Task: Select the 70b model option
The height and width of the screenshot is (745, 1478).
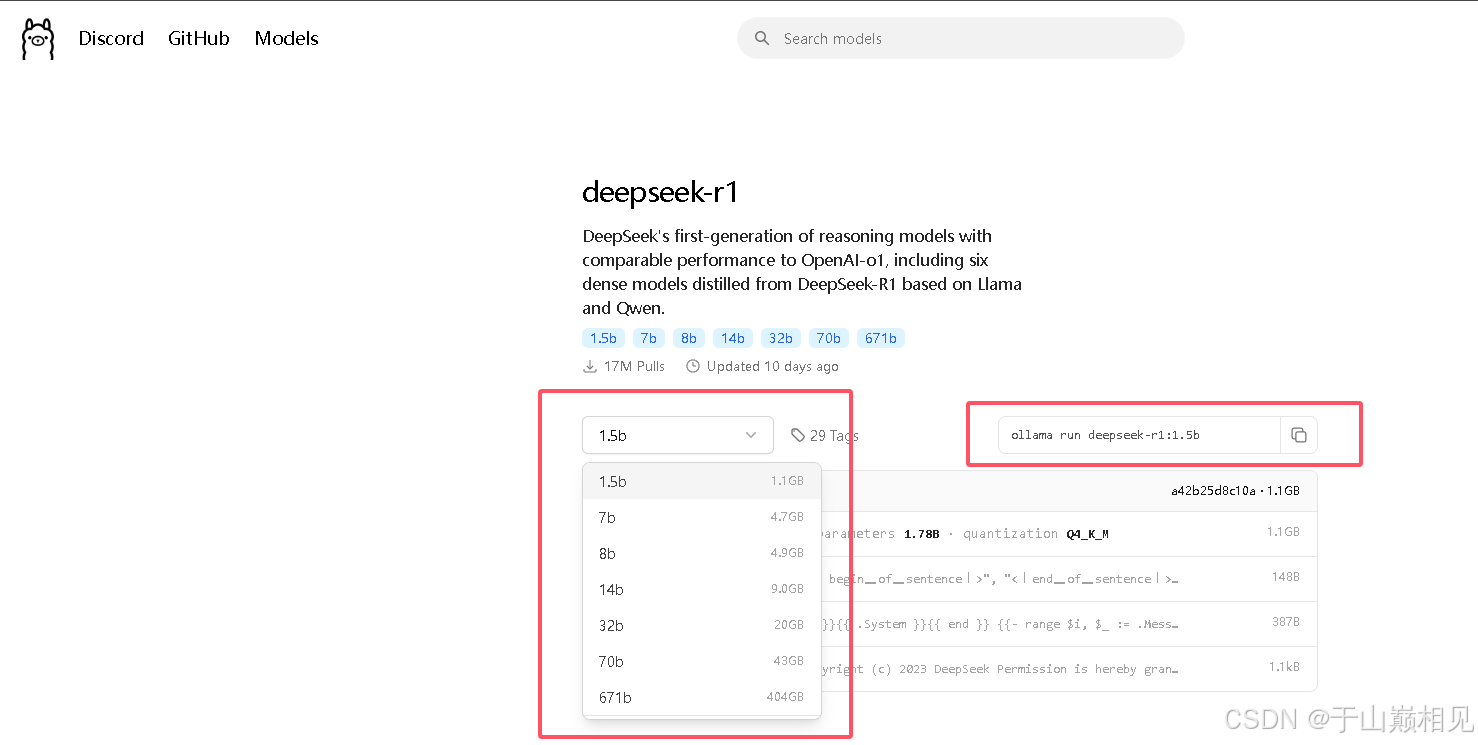Action: 701,661
